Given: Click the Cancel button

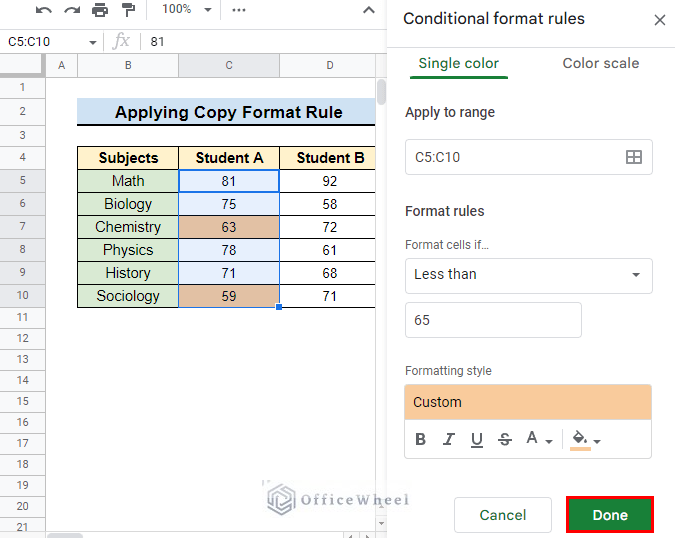Looking at the screenshot, I should tap(502, 515).
